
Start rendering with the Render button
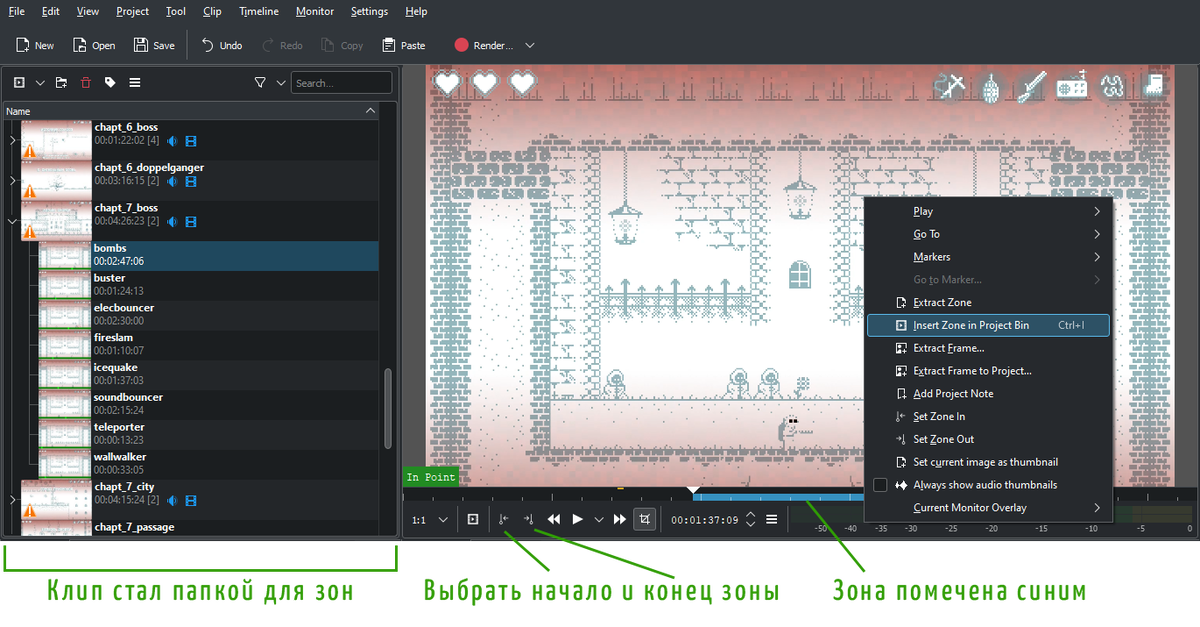tap(483, 45)
